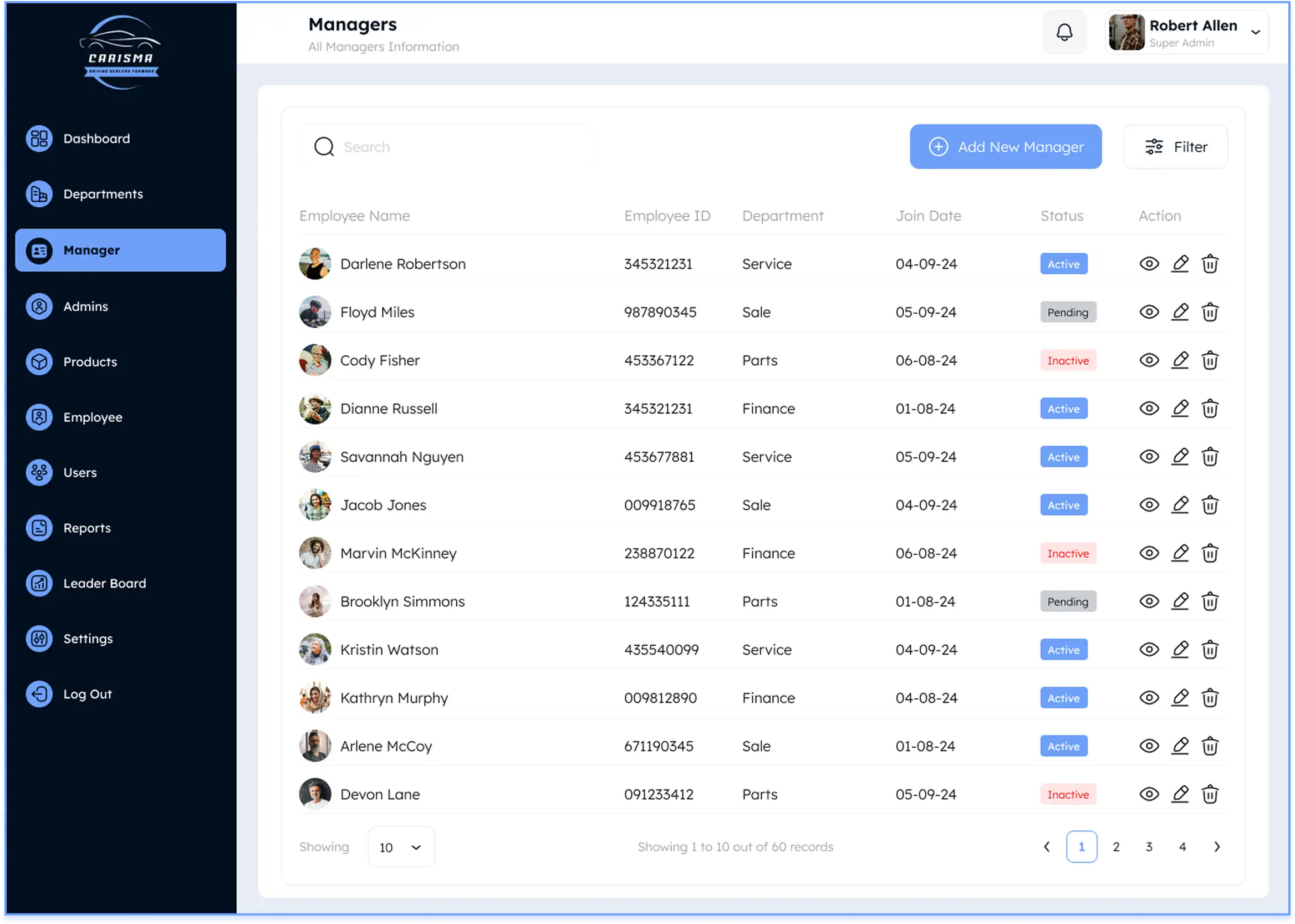Delete Floyd Miles' manager record
The image size is (1295, 924).
(1210, 312)
